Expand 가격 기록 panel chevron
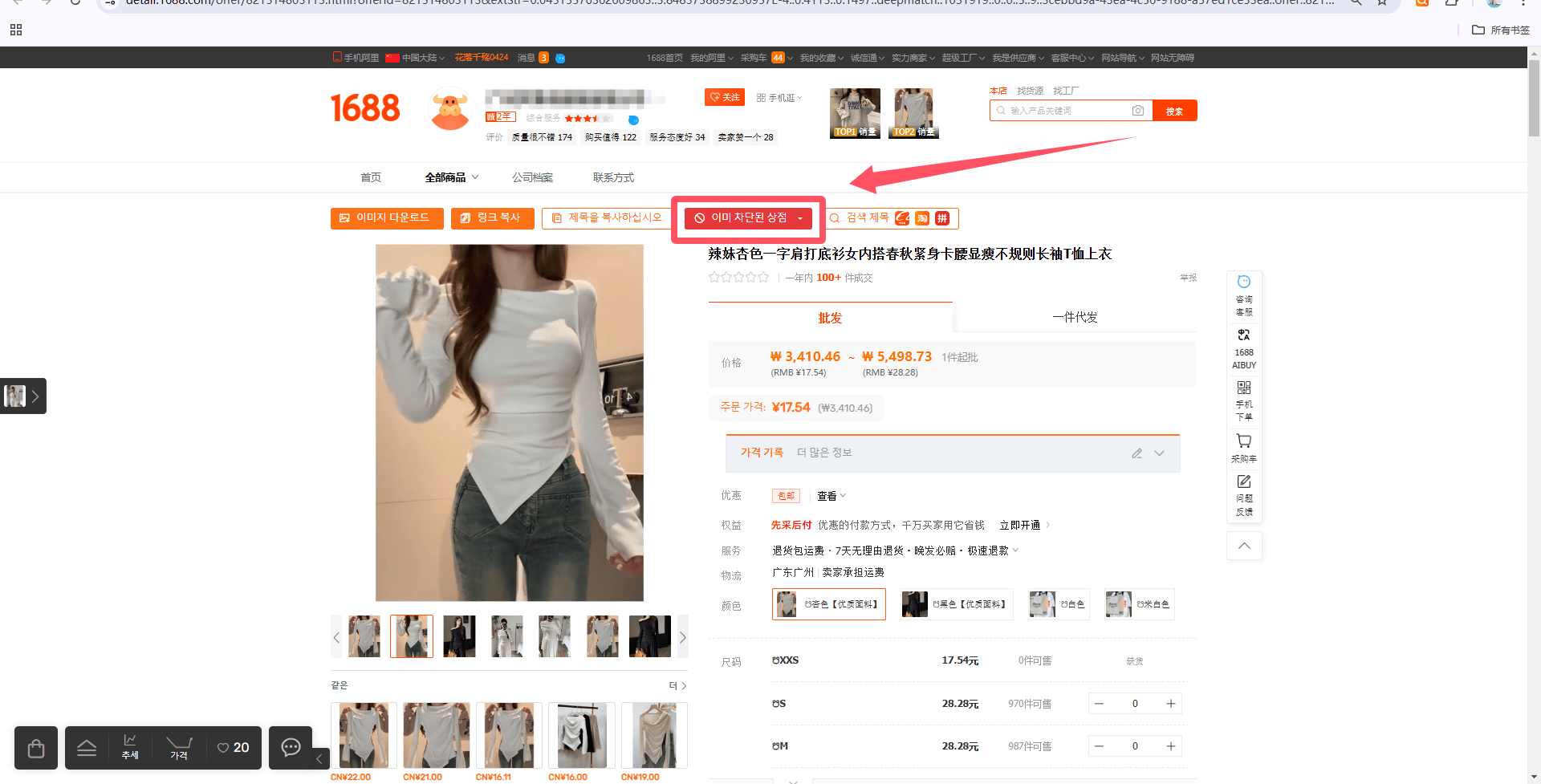The height and width of the screenshot is (784, 1541). (x=1160, y=453)
